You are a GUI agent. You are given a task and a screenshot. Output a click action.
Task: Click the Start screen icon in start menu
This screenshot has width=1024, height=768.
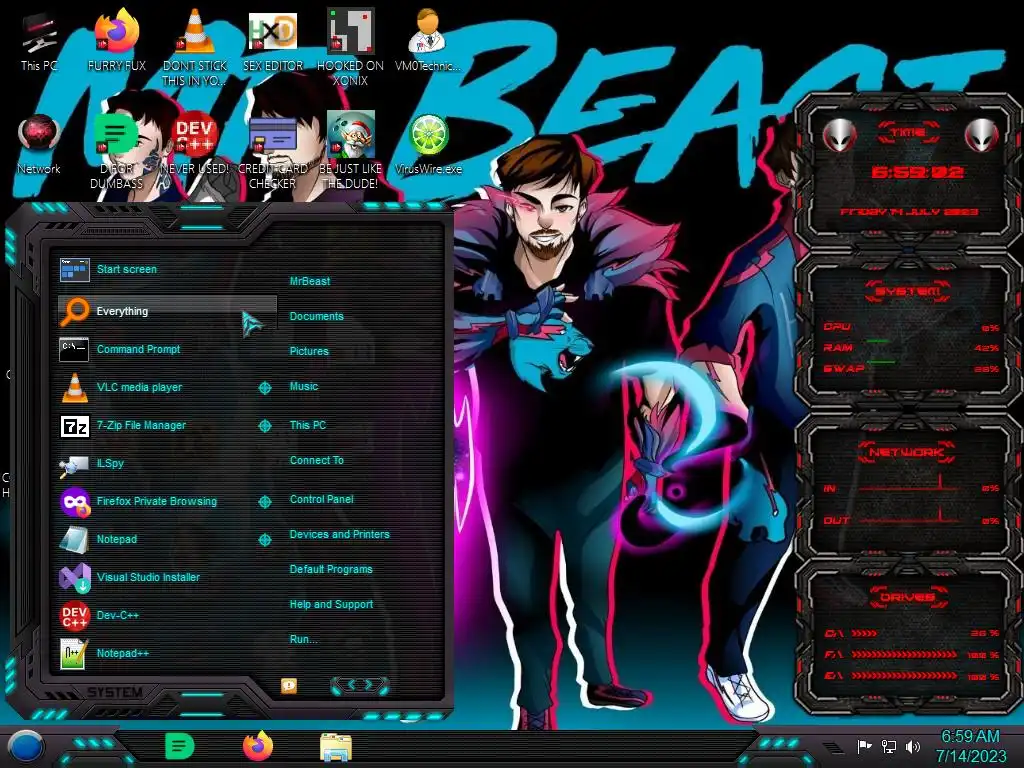click(74, 269)
